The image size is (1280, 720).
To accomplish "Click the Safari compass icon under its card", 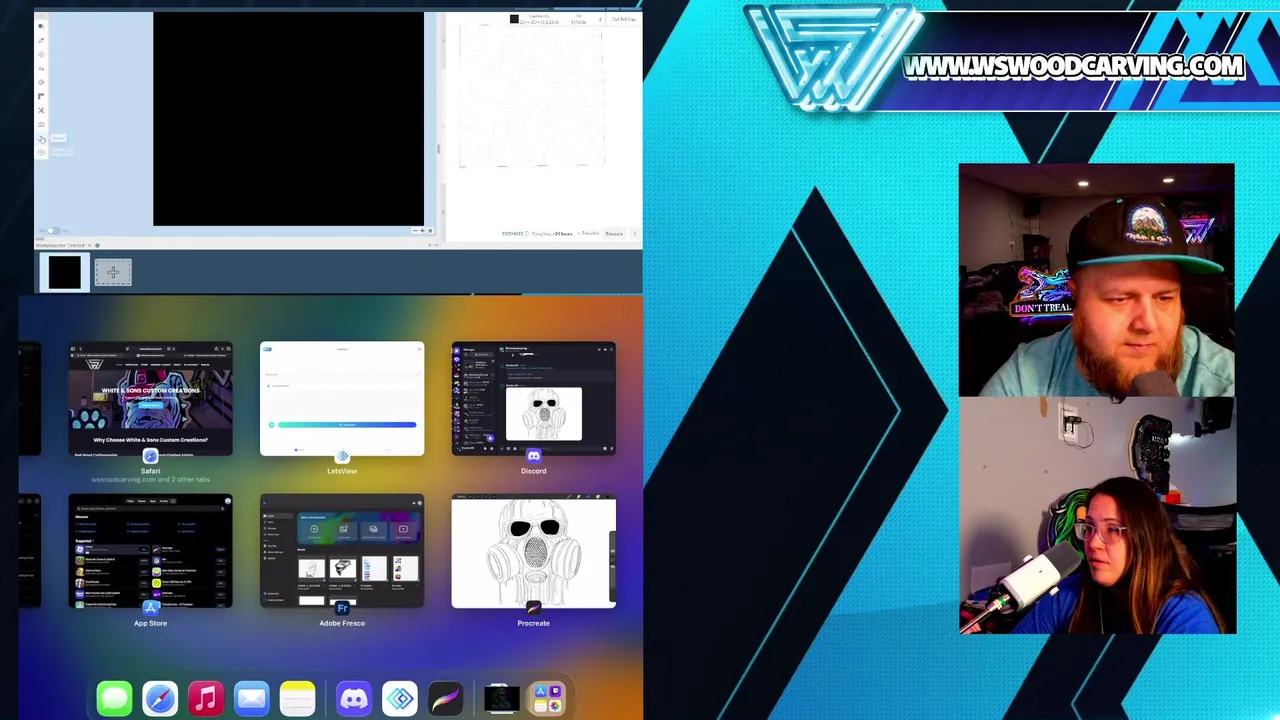I will 150,456.
